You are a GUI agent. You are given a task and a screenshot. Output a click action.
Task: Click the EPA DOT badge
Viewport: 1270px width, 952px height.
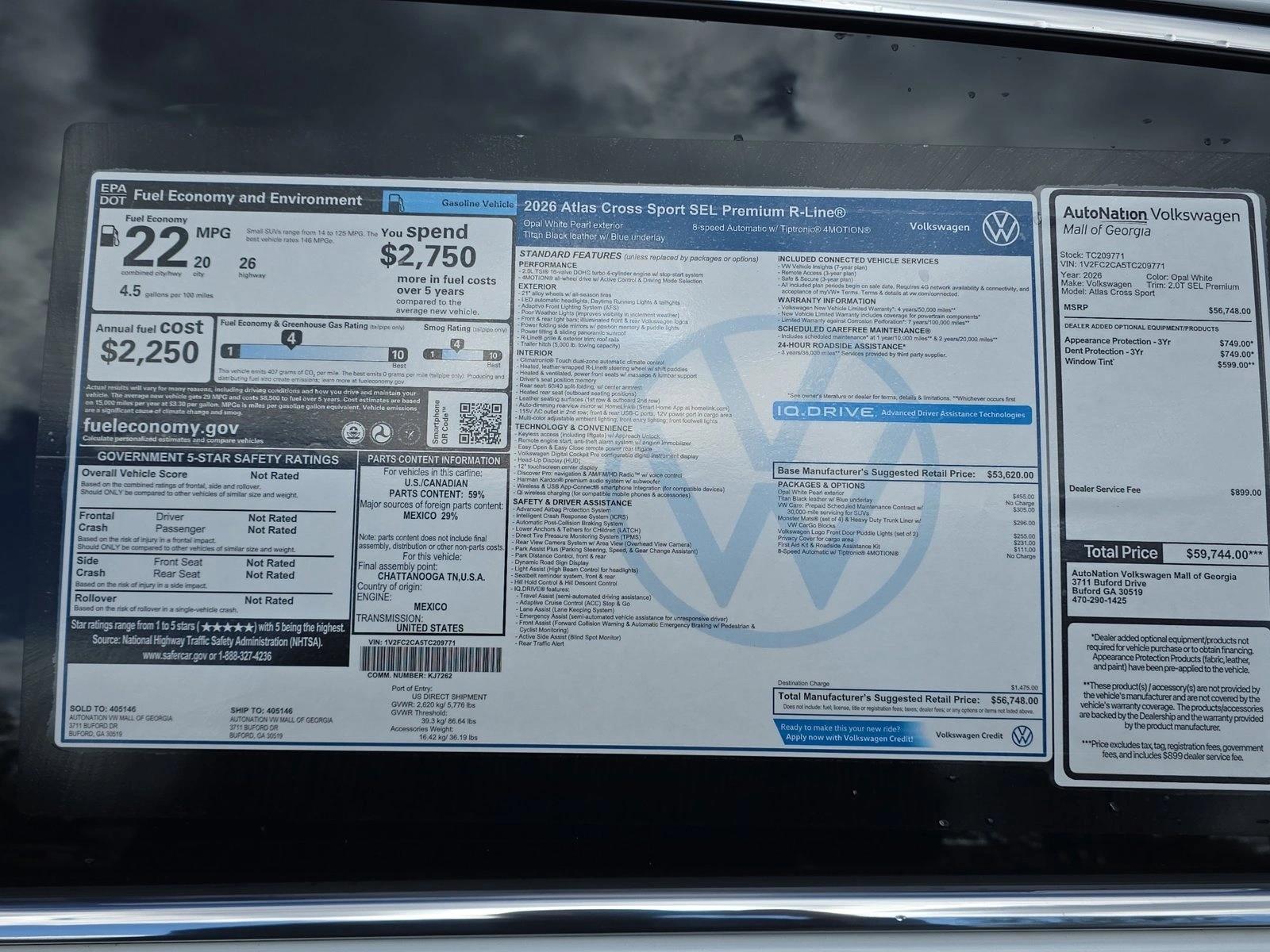tap(114, 194)
